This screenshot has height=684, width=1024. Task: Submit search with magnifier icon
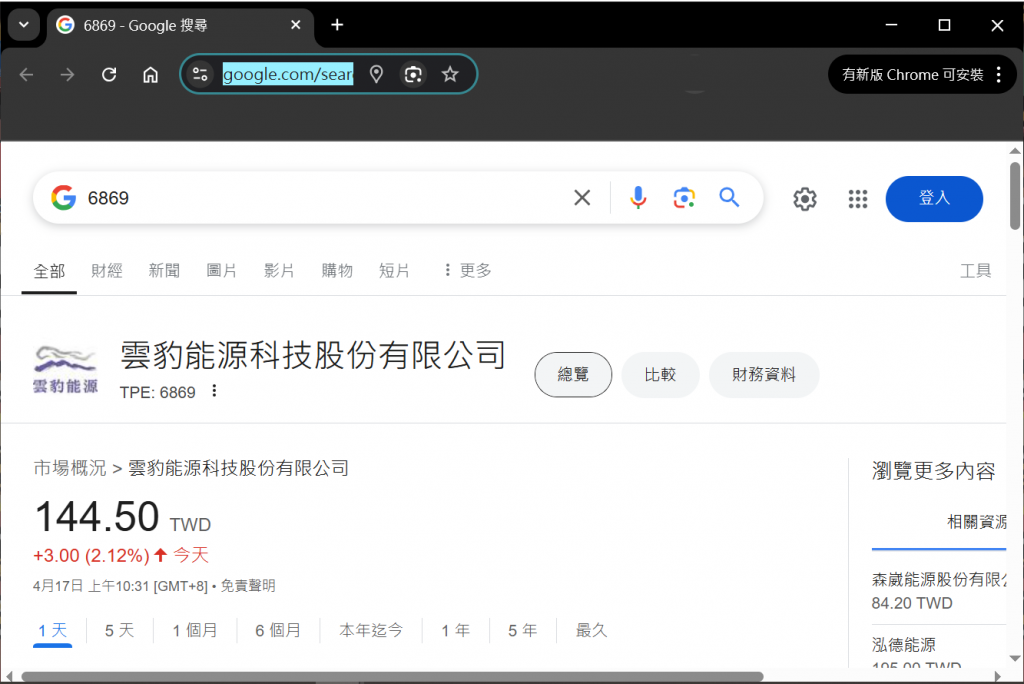[x=729, y=198]
